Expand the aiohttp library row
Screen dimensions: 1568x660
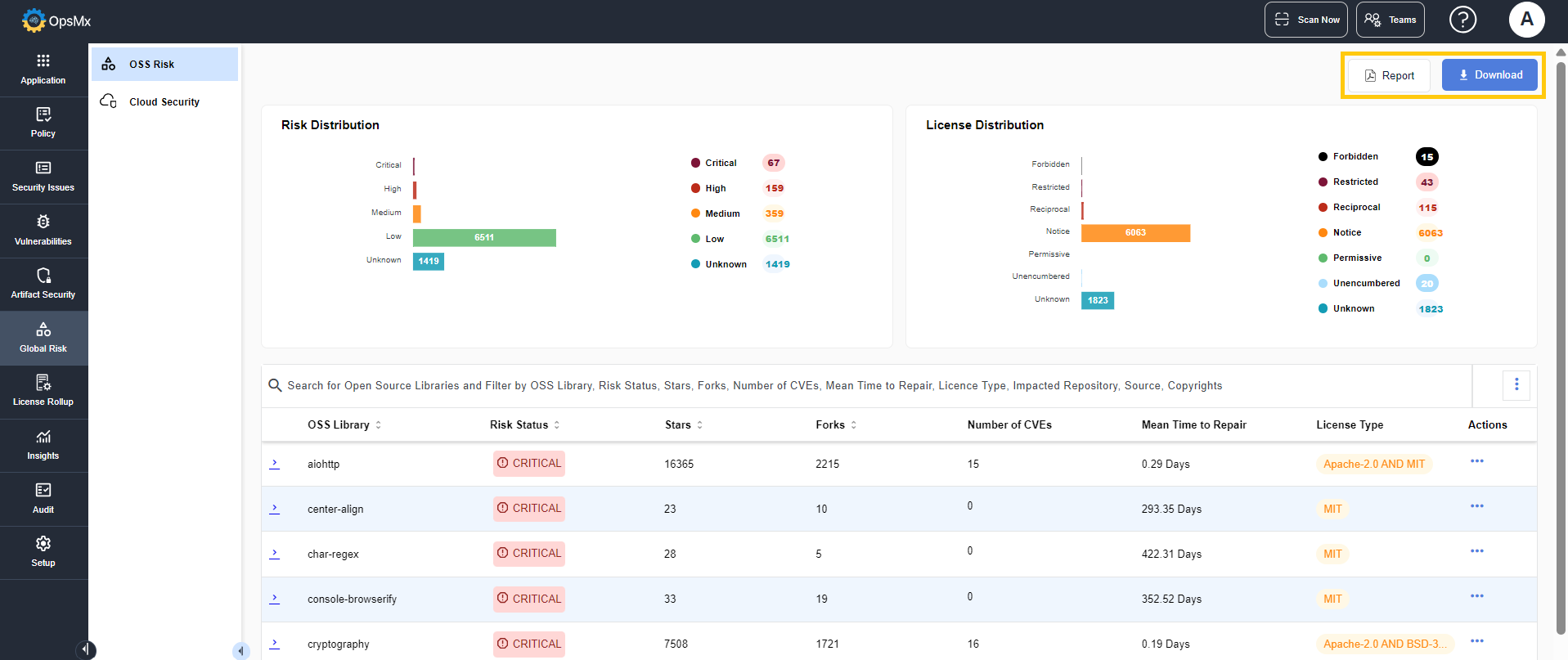coord(275,464)
